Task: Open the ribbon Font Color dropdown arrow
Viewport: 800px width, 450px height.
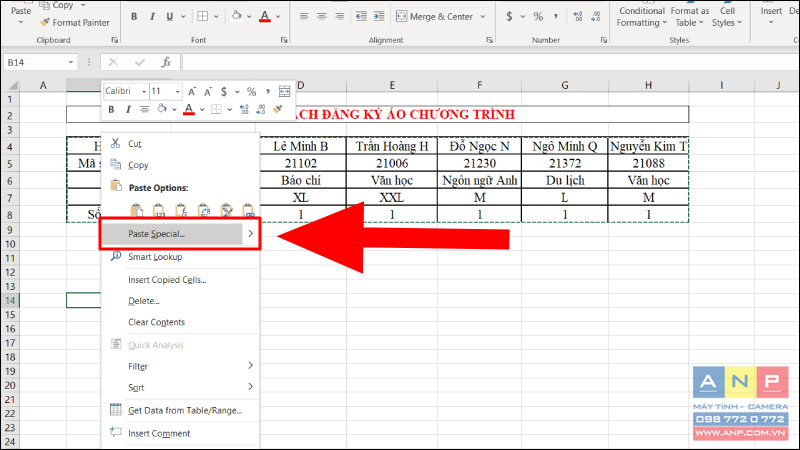Action: [278, 17]
